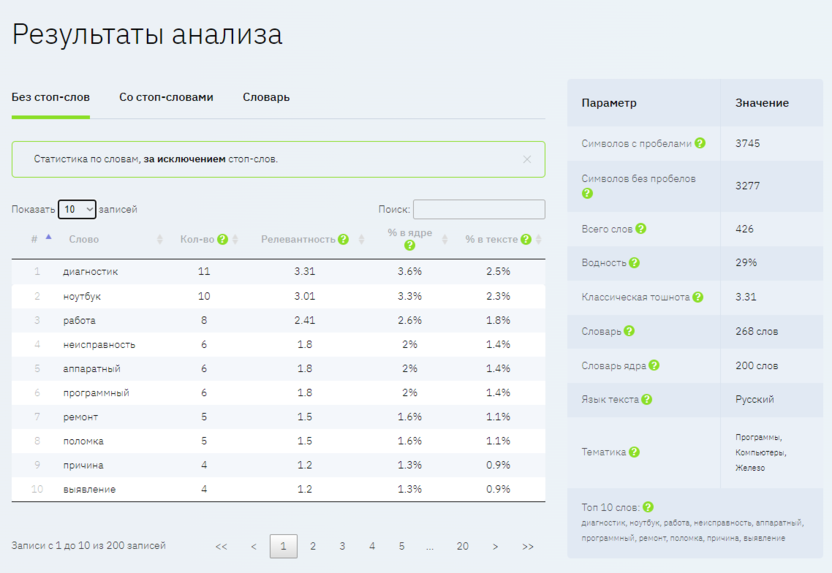Click help icon beside Классическая тошнота
Viewport: 832px width, 573px height.
(698, 297)
